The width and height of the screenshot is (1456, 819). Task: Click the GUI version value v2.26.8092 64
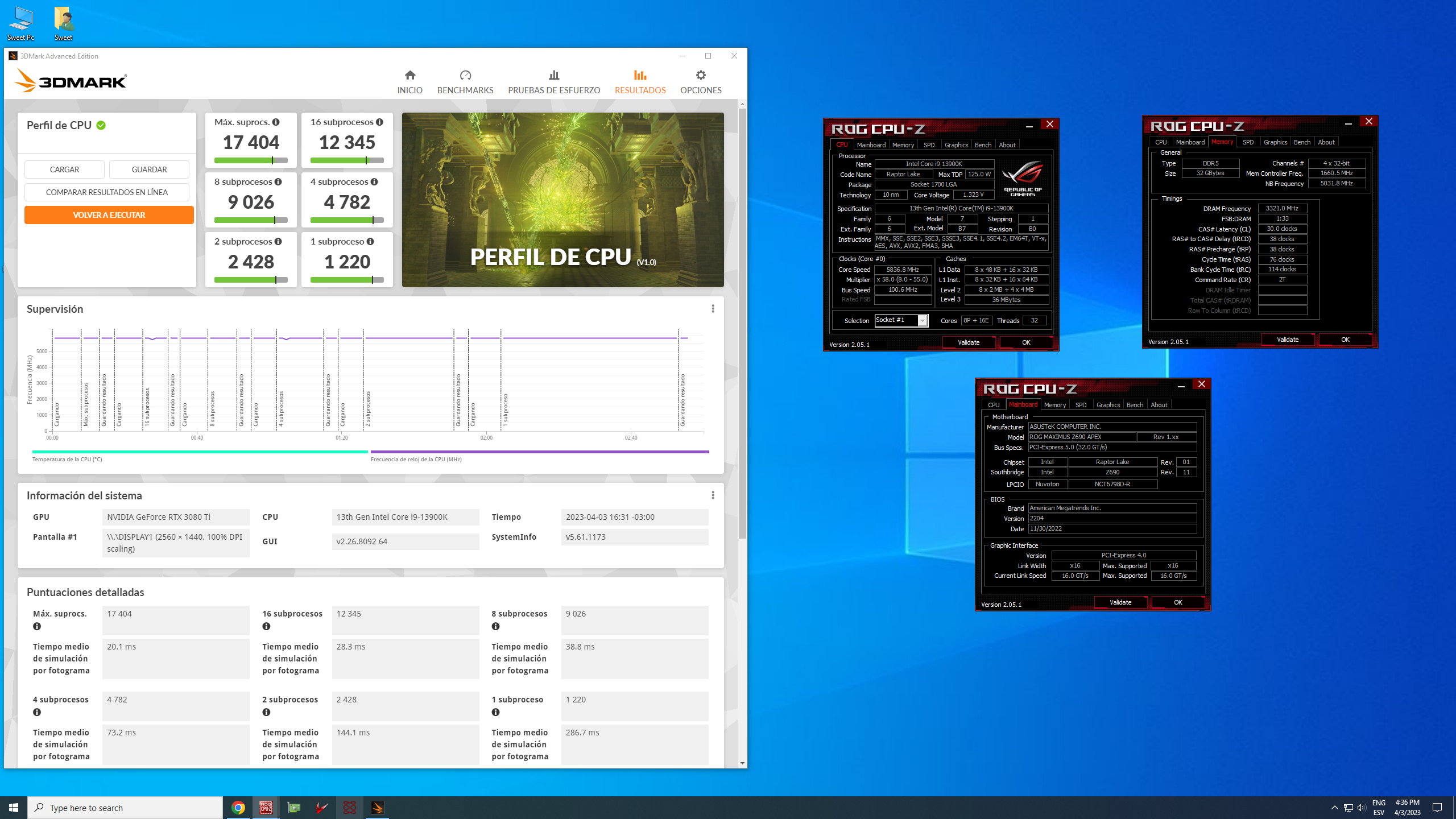pyautogui.click(x=406, y=541)
